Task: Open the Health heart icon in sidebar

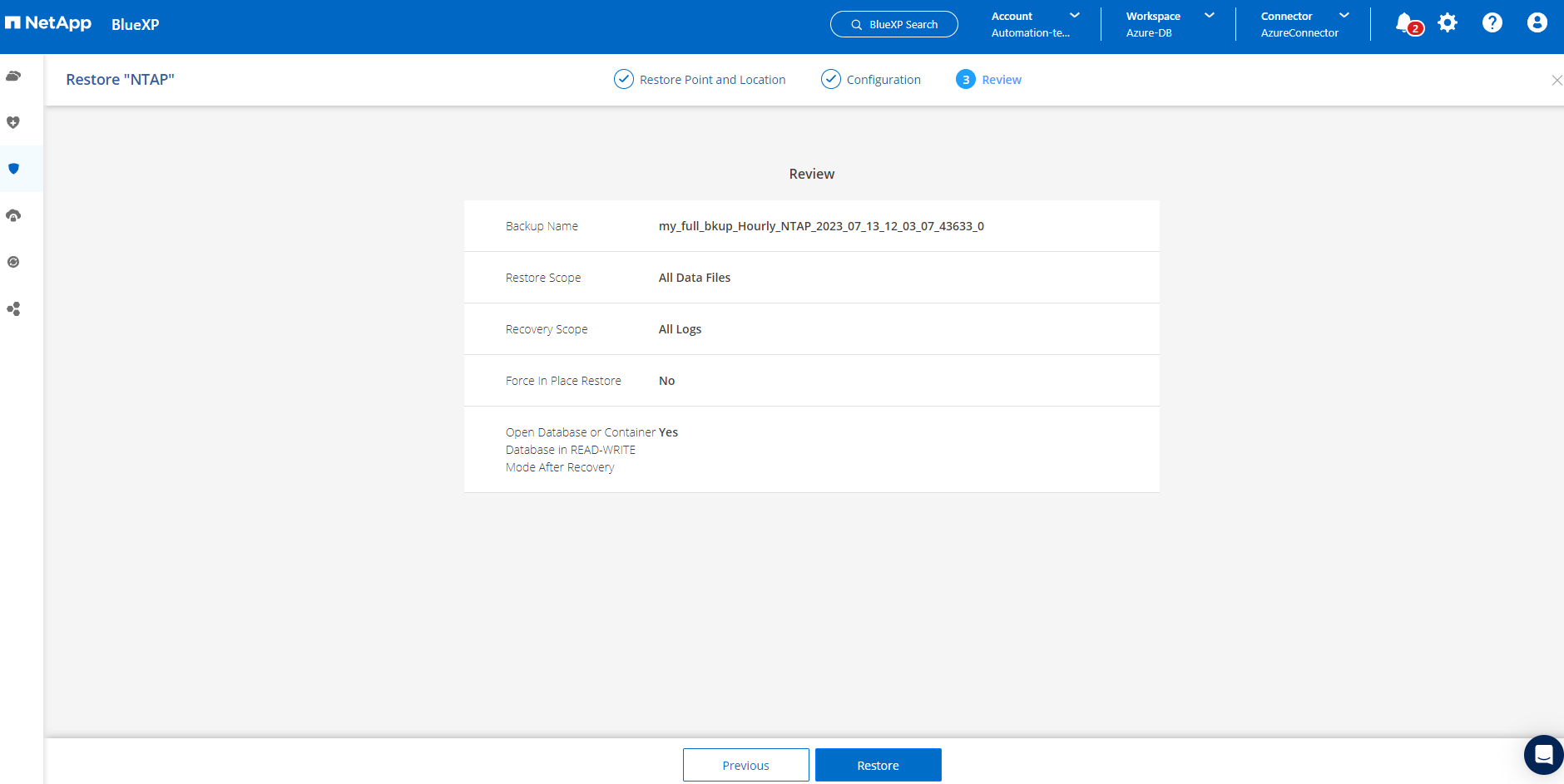Action: [x=13, y=123]
